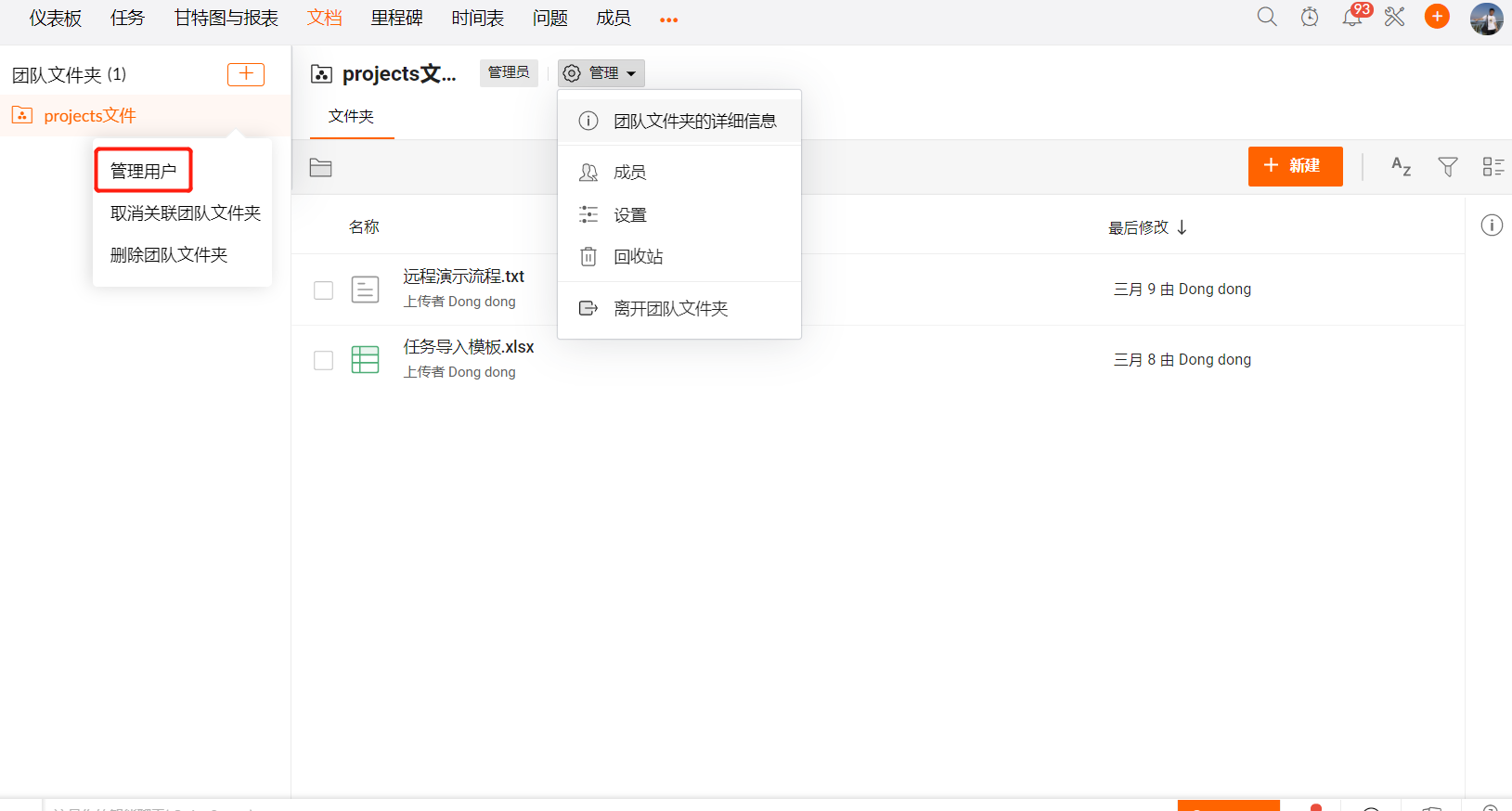Check the box for 远程演示流程.txt
1512x811 pixels.
coord(323,290)
